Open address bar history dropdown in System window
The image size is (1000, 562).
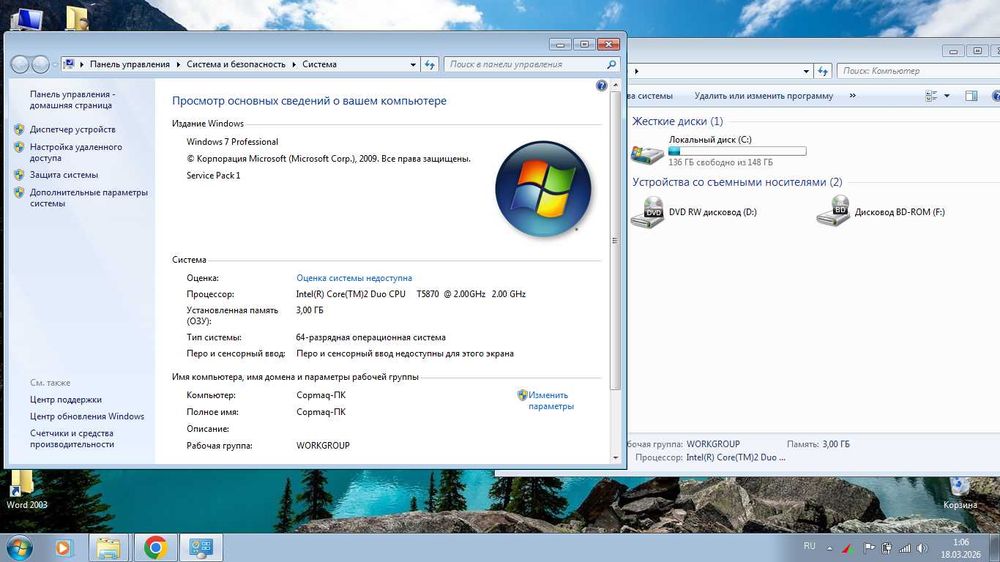[x=413, y=64]
